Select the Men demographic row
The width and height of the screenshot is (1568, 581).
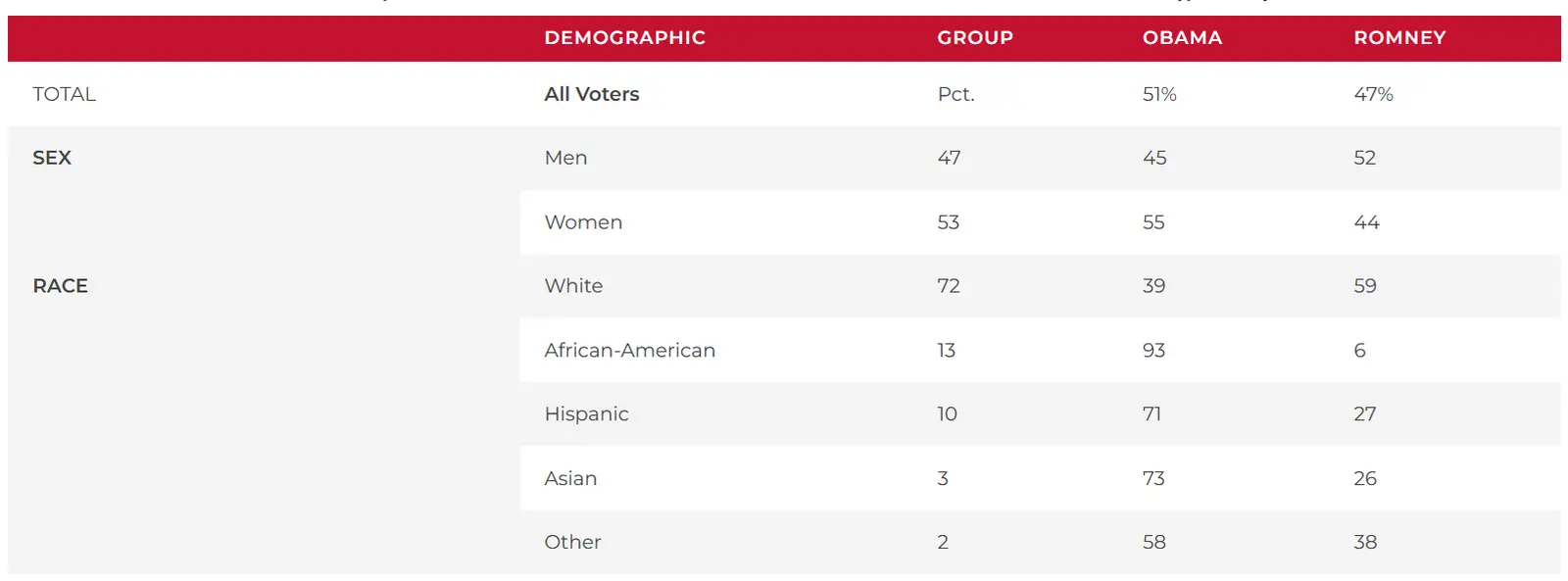566,158
